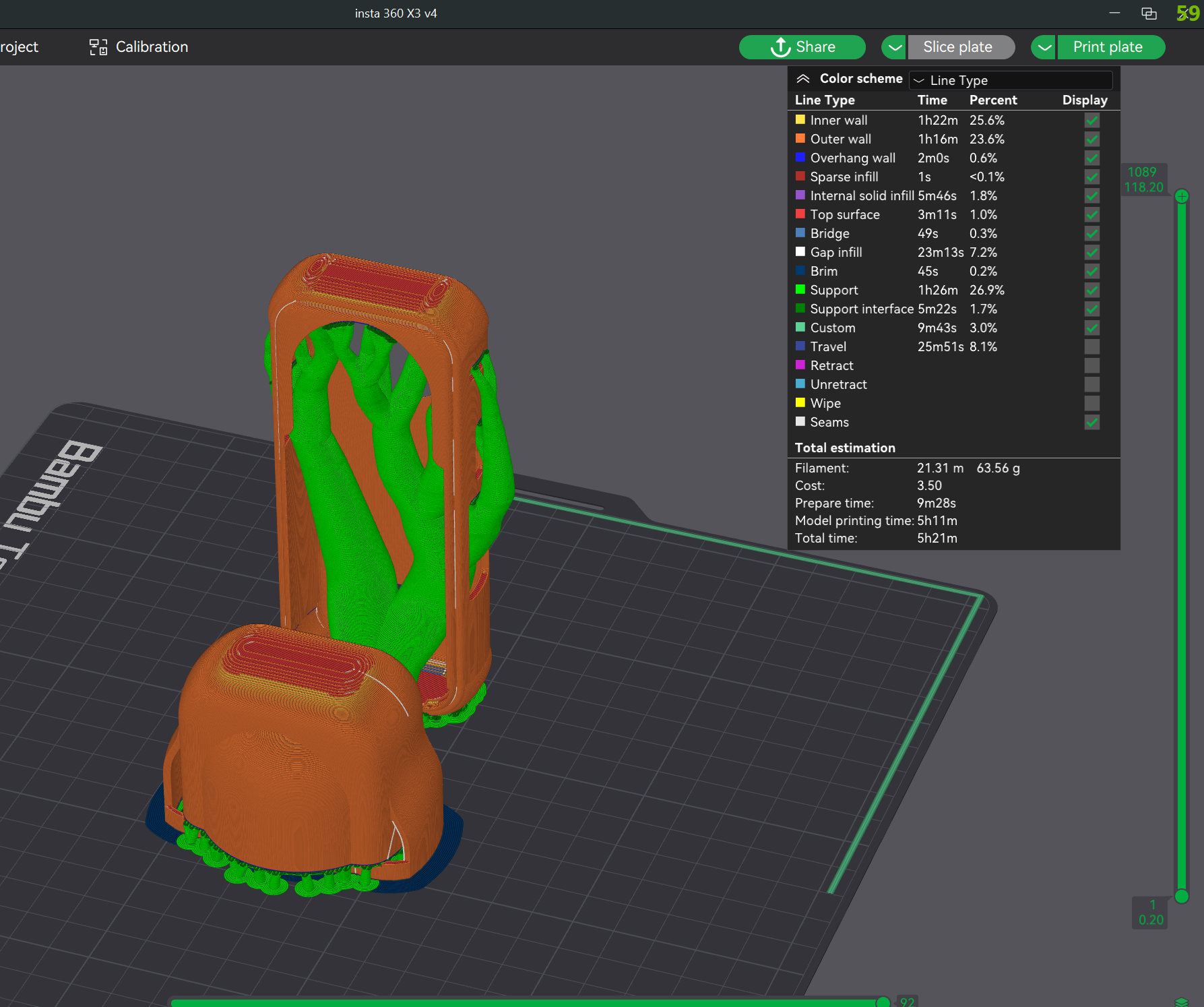The image size is (1204, 1007).
Task: Click the layers icon at bottom right
Action: (1182, 1002)
